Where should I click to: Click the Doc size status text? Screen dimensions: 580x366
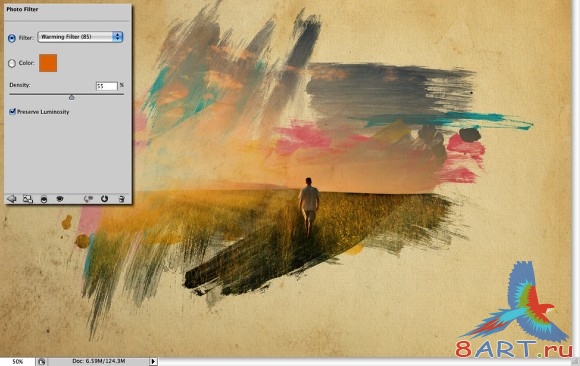(x=98, y=361)
